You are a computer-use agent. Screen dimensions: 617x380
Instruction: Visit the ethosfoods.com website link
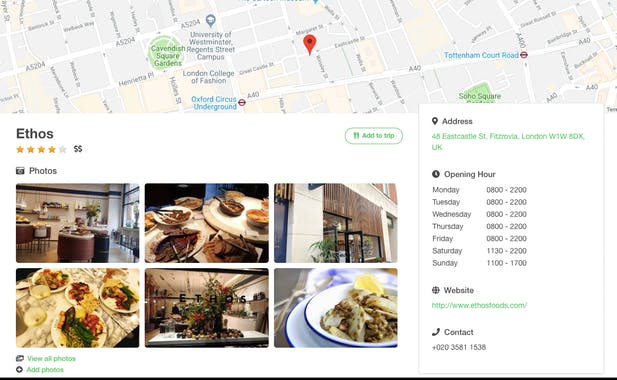tap(479, 305)
